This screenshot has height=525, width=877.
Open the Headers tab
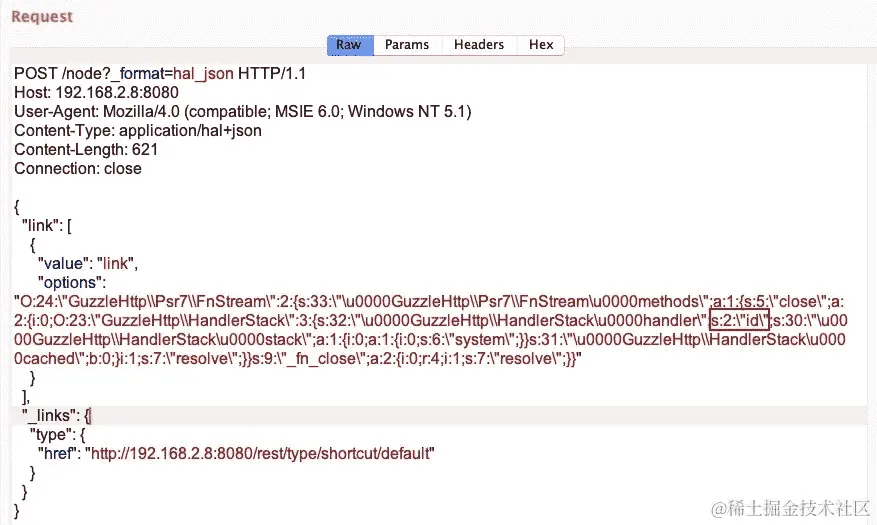479,45
